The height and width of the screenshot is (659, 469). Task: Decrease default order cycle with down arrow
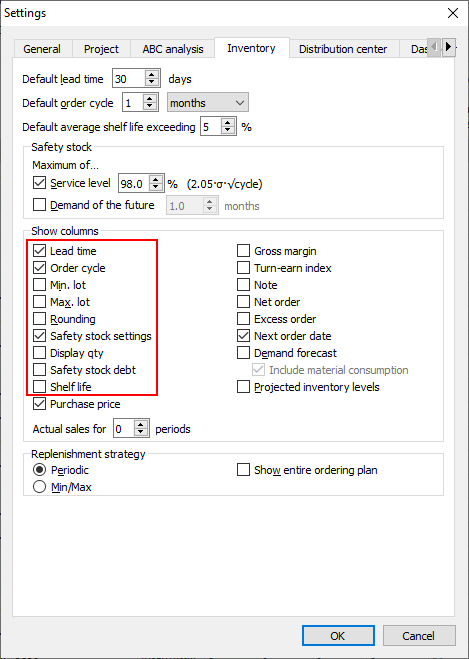150,107
